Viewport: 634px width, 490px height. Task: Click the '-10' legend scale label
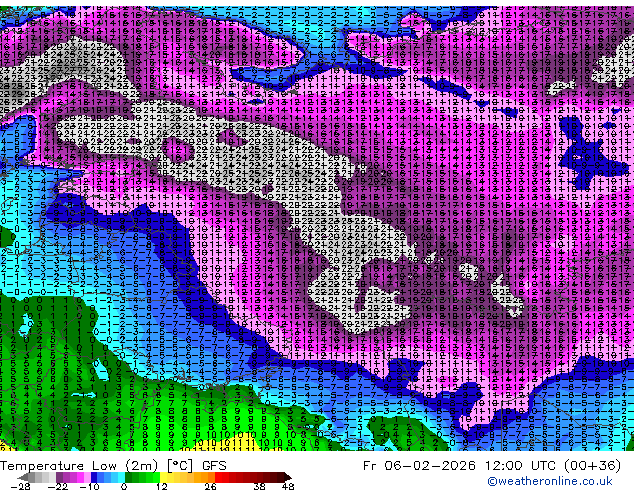tap(89, 486)
